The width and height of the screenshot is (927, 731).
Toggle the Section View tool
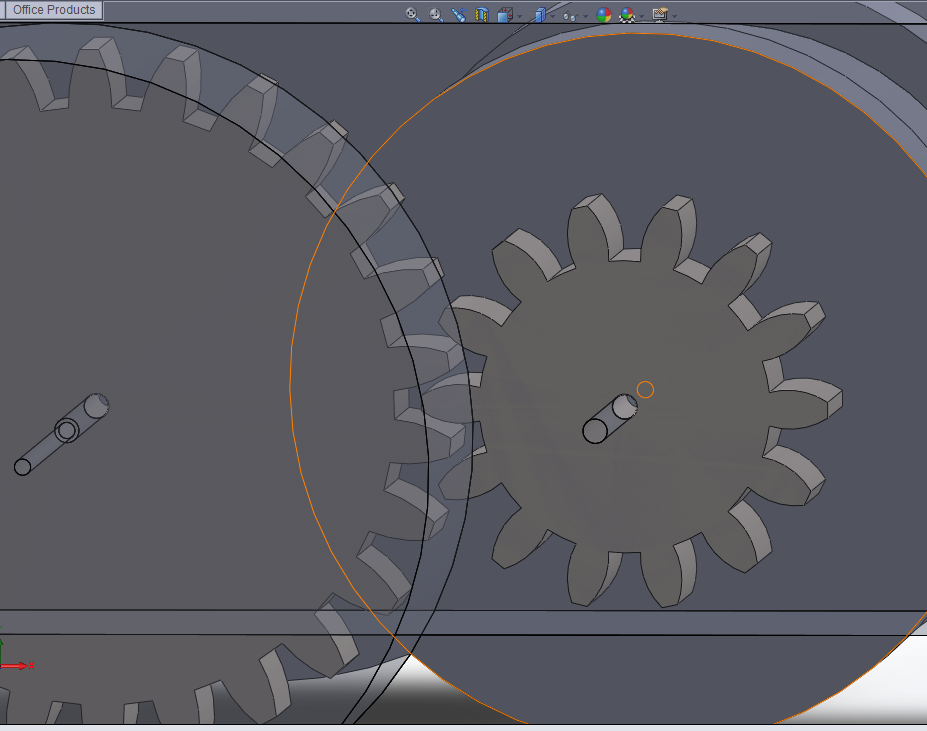coord(482,14)
